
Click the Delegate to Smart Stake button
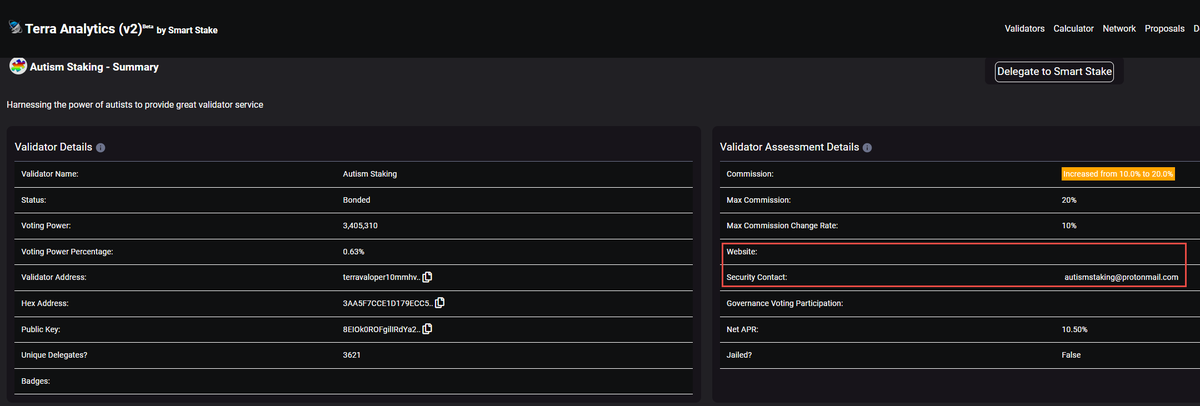coord(1055,72)
